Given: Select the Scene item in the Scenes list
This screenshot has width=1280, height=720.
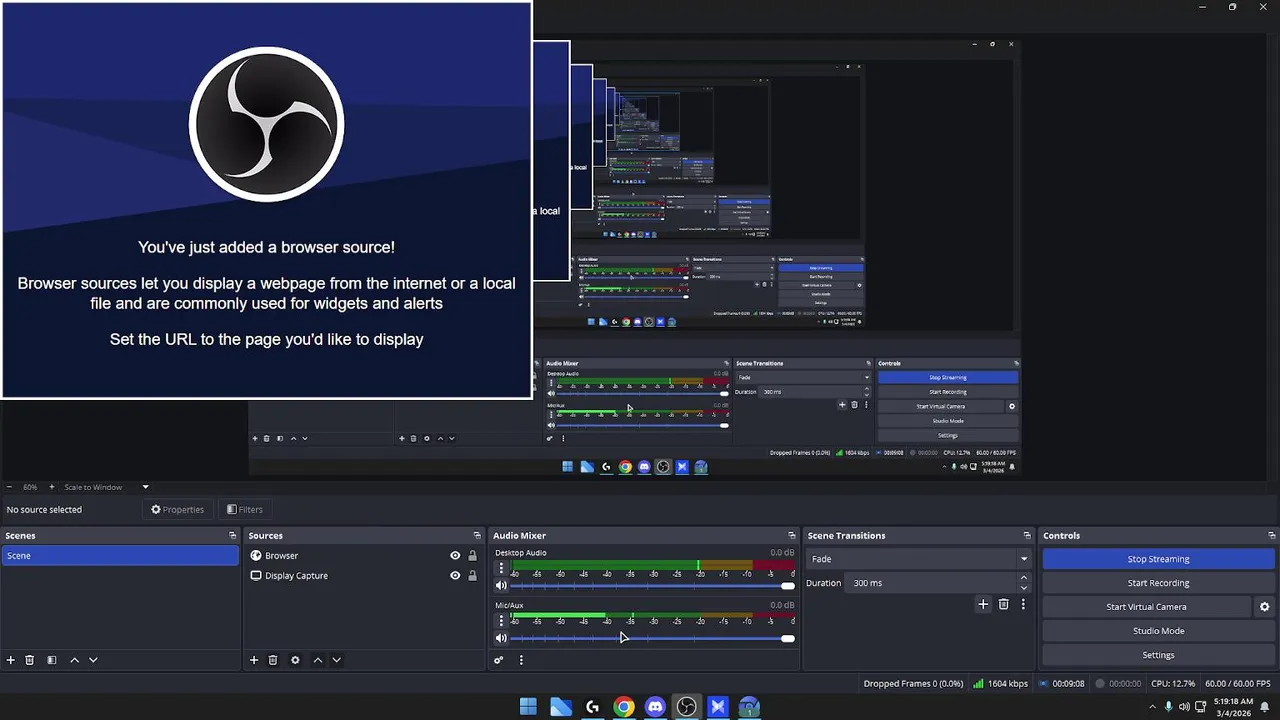Looking at the screenshot, I should 120,556.
